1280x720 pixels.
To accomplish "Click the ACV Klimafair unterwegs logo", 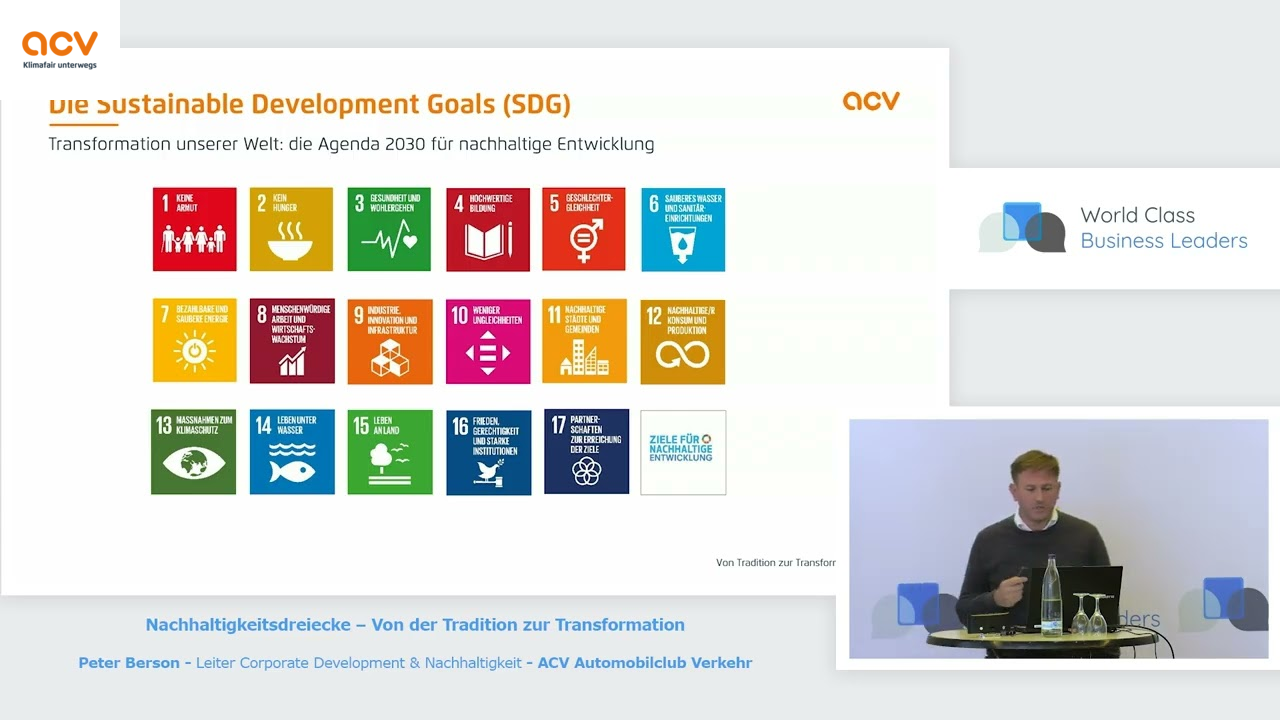I will [x=60, y=50].
